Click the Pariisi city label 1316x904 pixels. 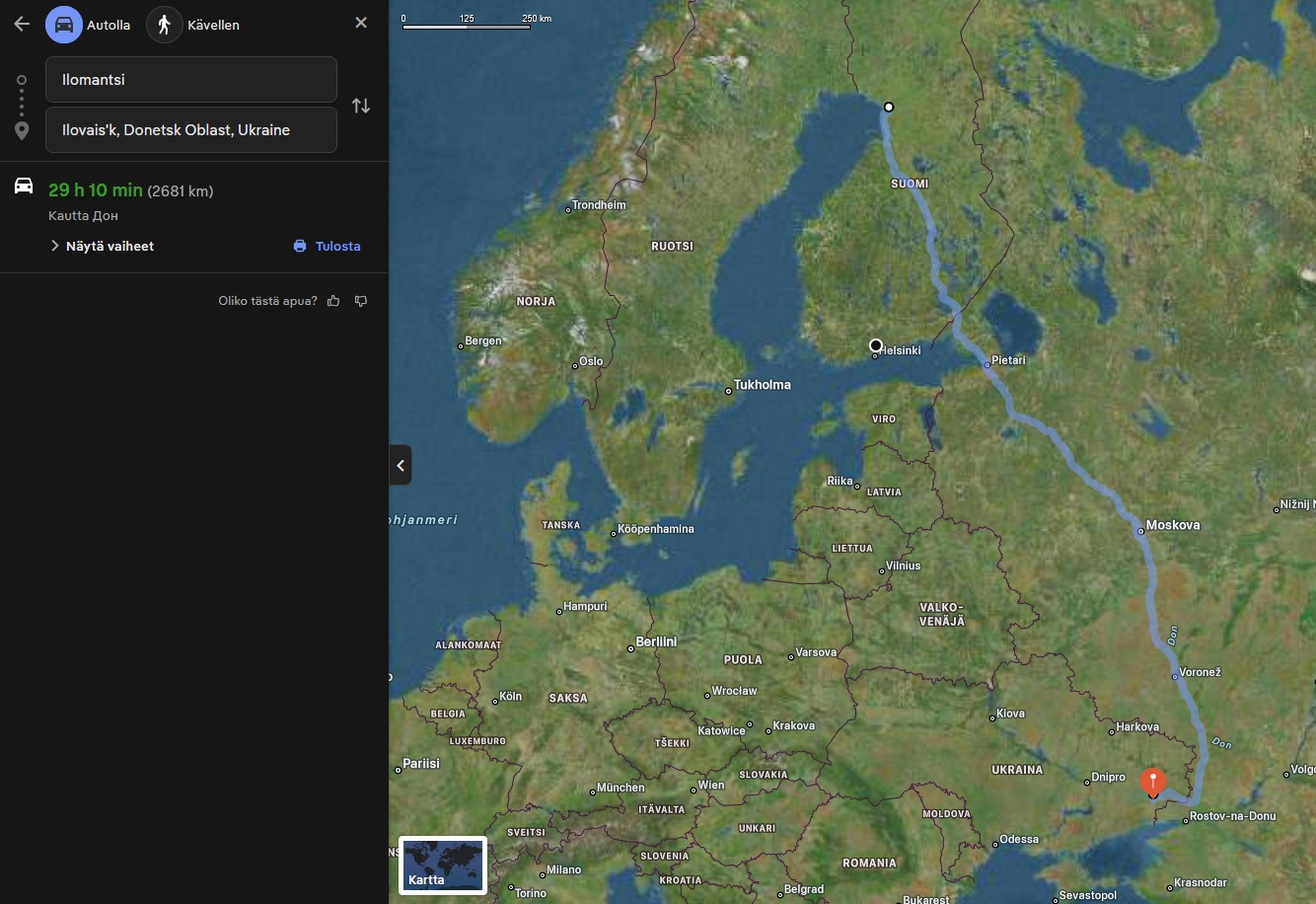tap(421, 764)
